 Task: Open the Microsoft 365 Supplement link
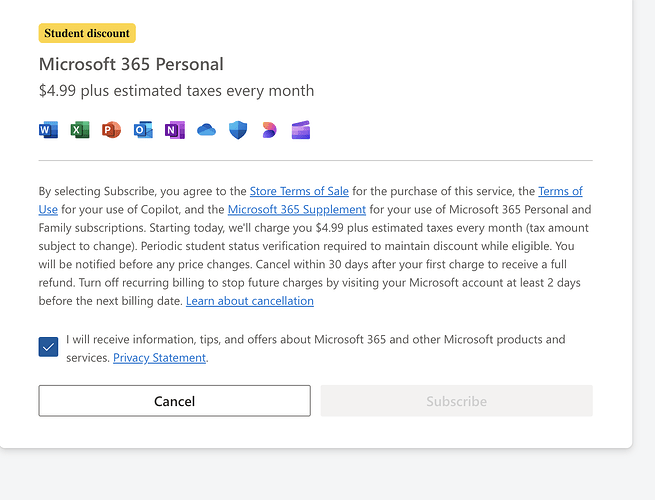[x=296, y=209]
